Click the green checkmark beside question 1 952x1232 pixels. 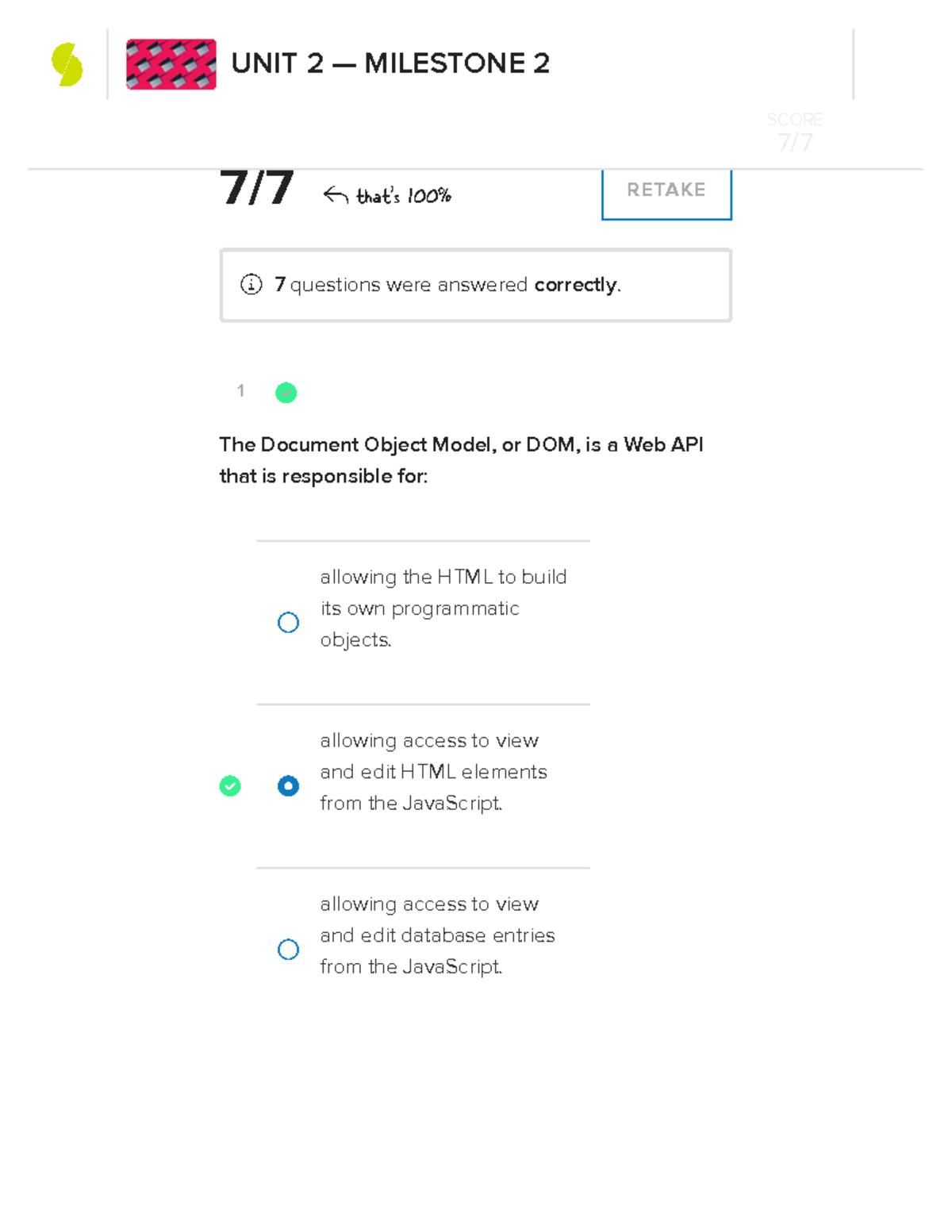[x=286, y=392]
